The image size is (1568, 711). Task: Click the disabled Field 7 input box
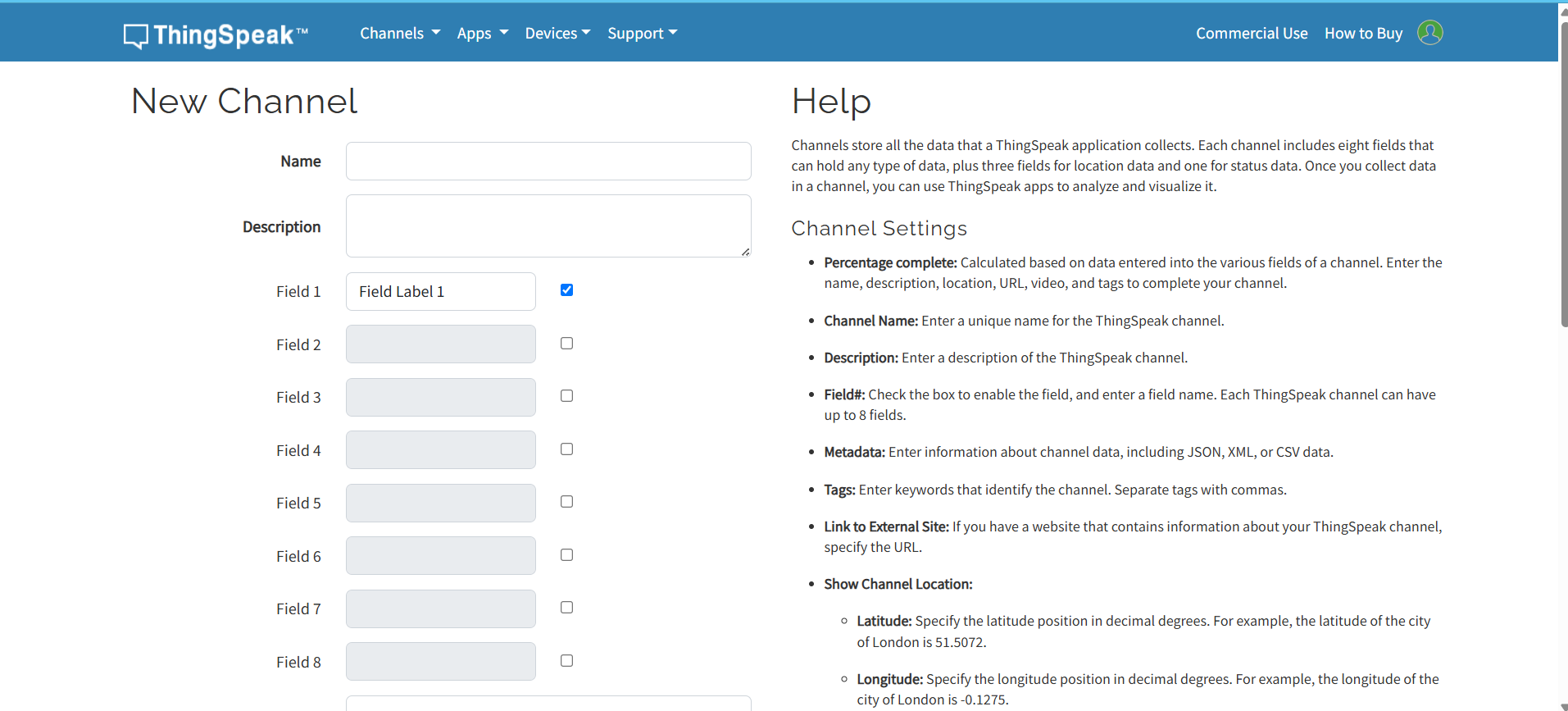click(x=441, y=608)
